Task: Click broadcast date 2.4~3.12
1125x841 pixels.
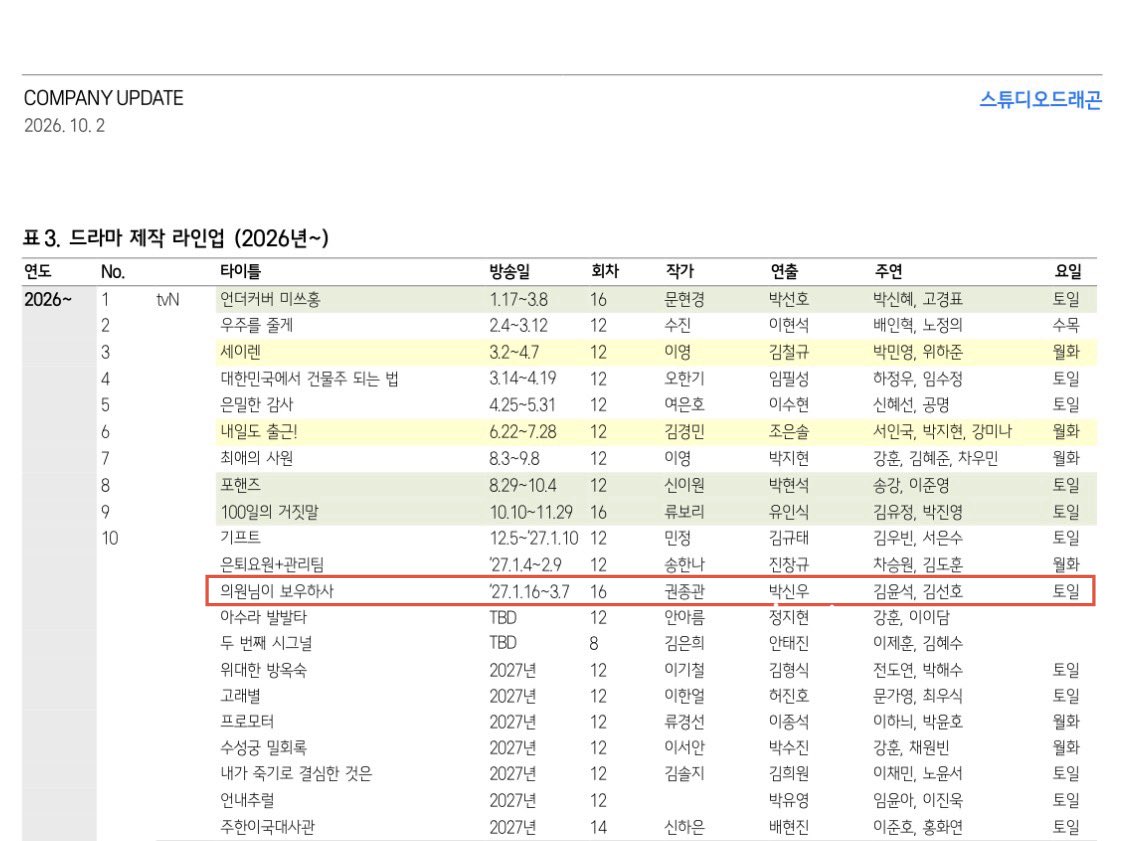Action: tap(518, 326)
